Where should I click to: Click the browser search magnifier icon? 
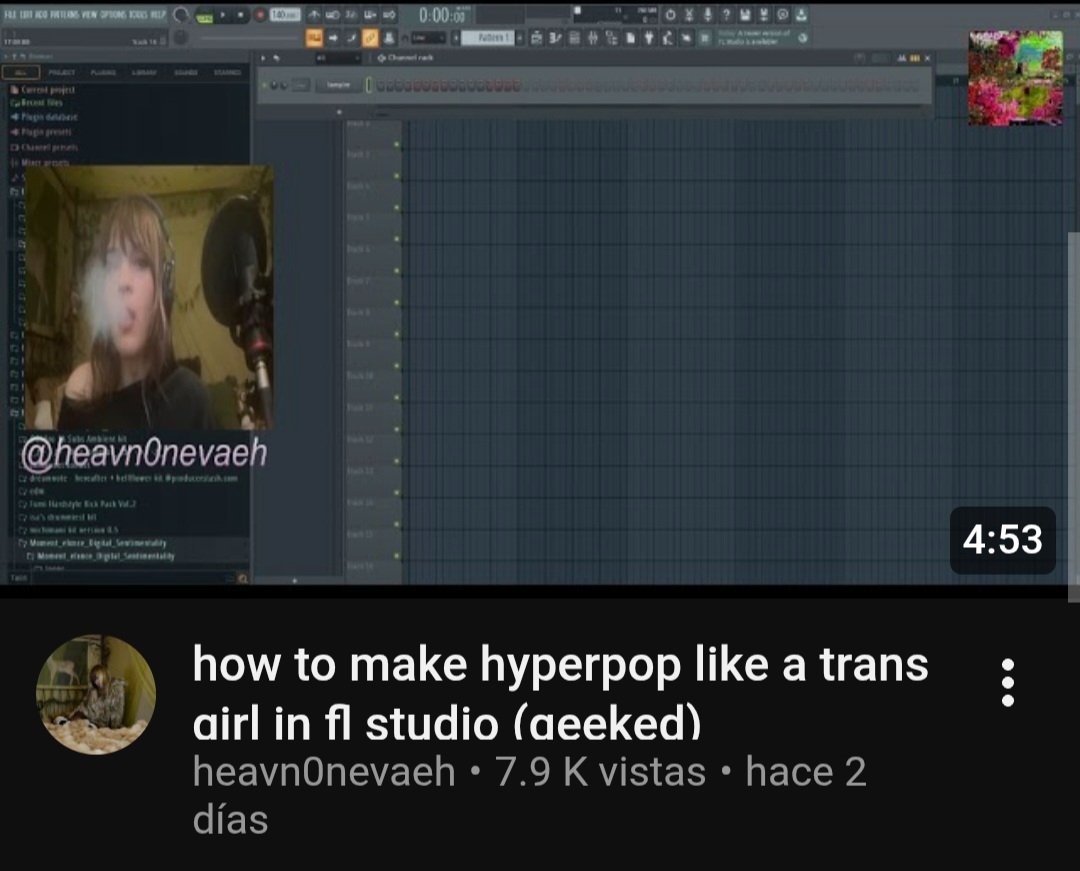click(242, 578)
